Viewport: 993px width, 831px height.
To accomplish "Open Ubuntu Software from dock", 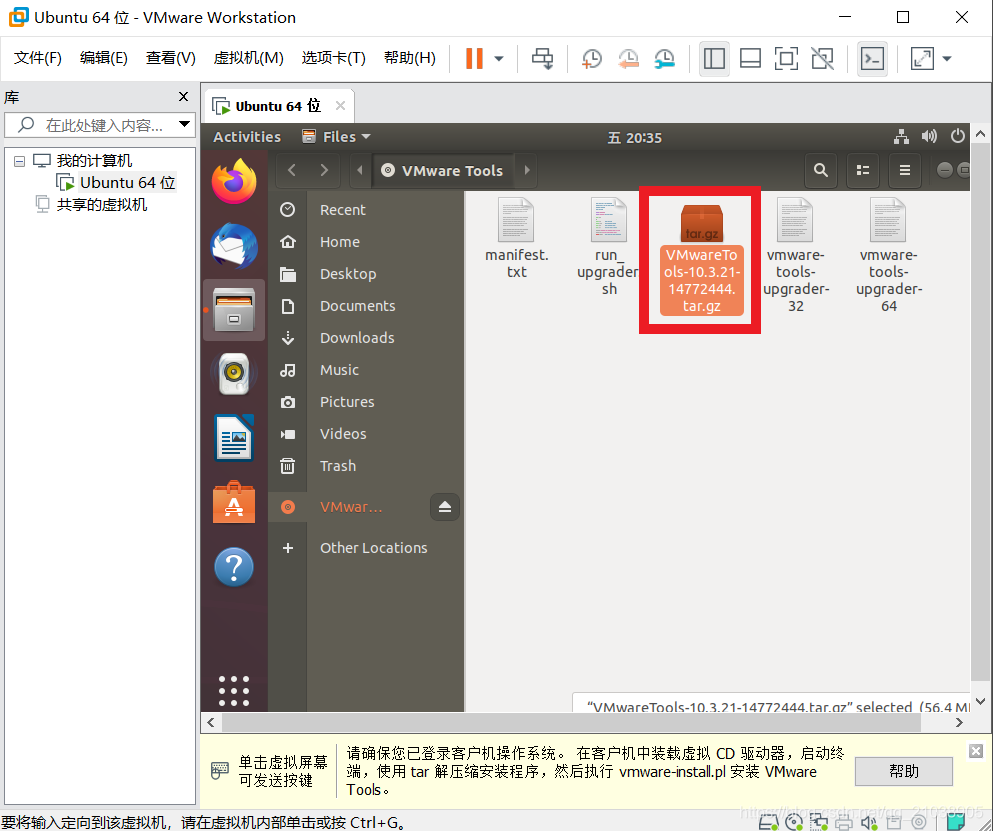I will (x=234, y=502).
